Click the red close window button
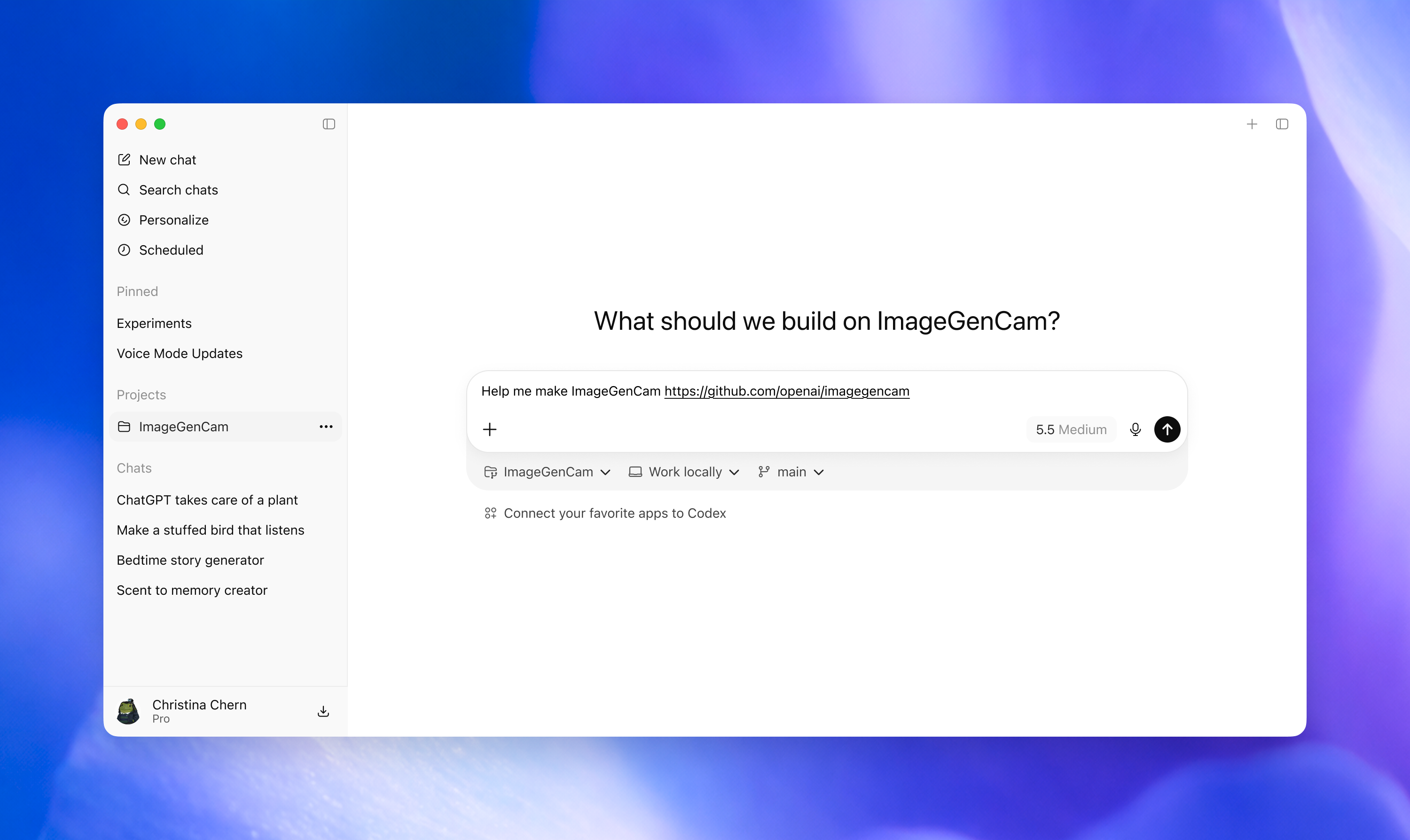 click(x=122, y=124)
